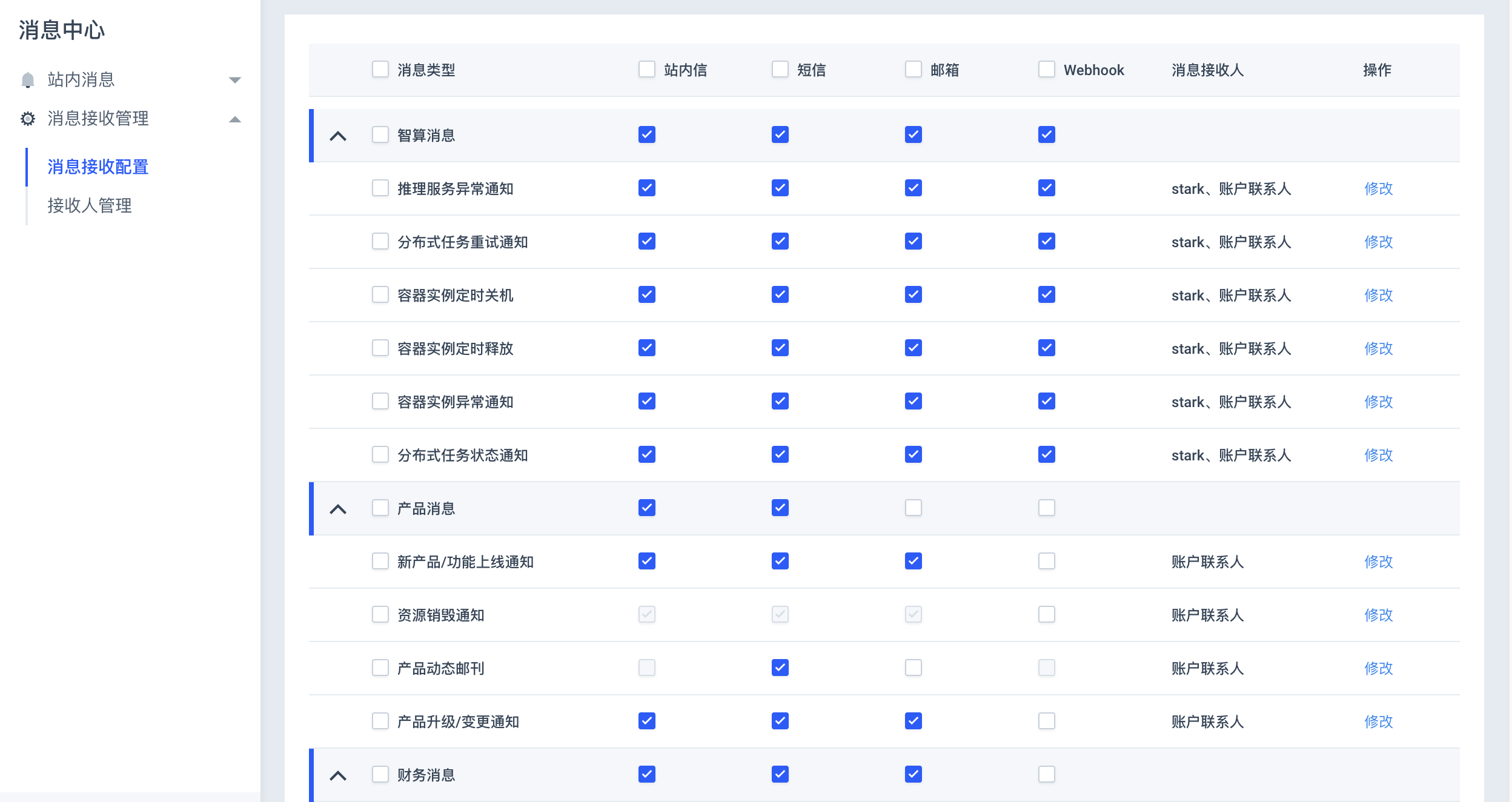Select the 消息接收管理 sidebar menu
Viewport: 1512px width, 802px height.
pos(130,119)
